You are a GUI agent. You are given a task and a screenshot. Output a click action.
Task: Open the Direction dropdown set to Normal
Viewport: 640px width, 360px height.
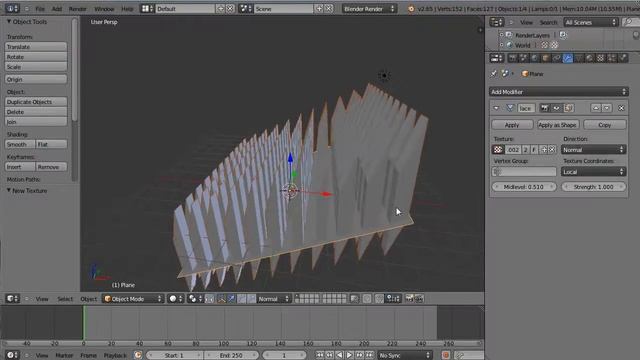point(593,150)
